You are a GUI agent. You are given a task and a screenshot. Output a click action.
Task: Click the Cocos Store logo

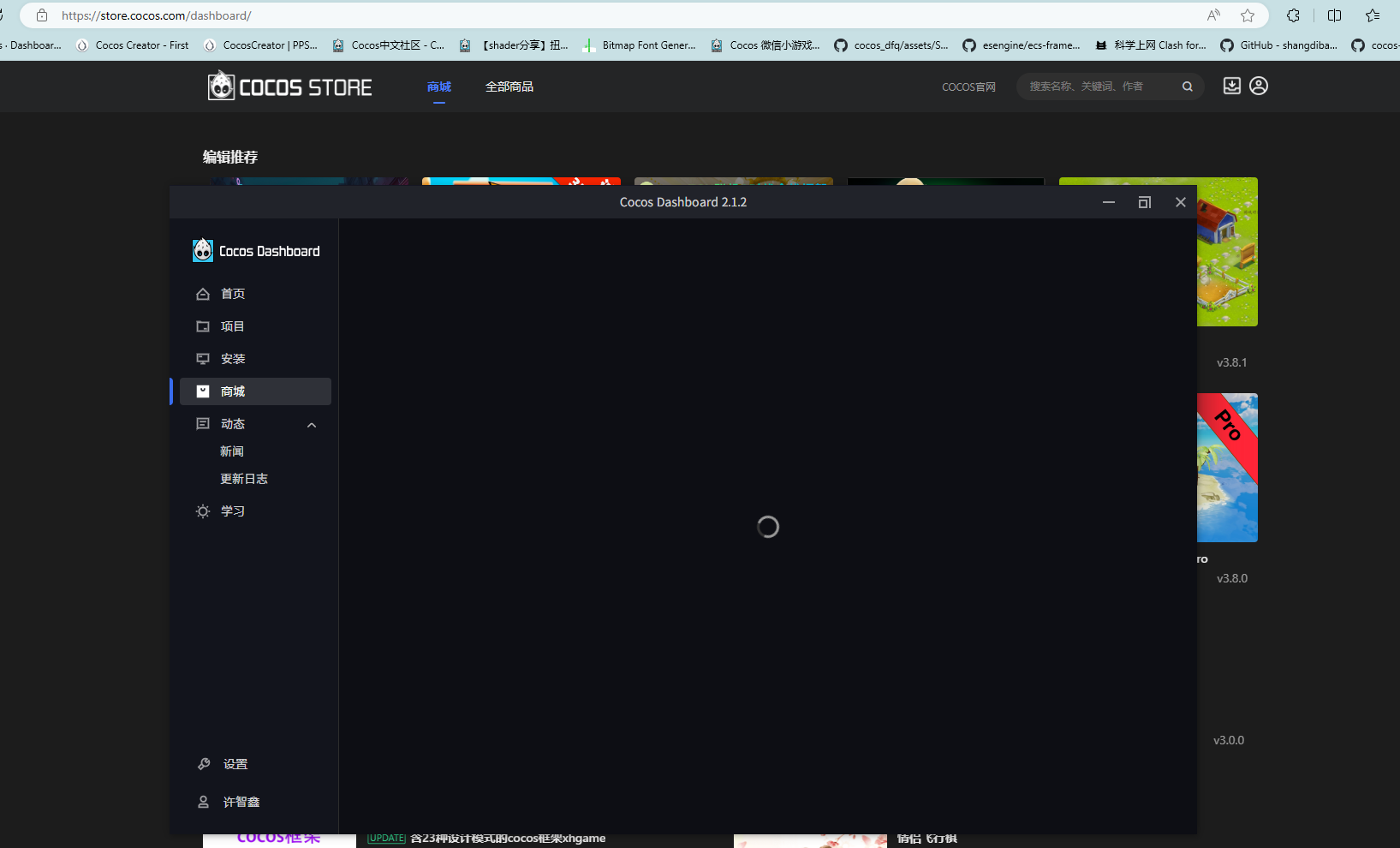tap(289, 87)
